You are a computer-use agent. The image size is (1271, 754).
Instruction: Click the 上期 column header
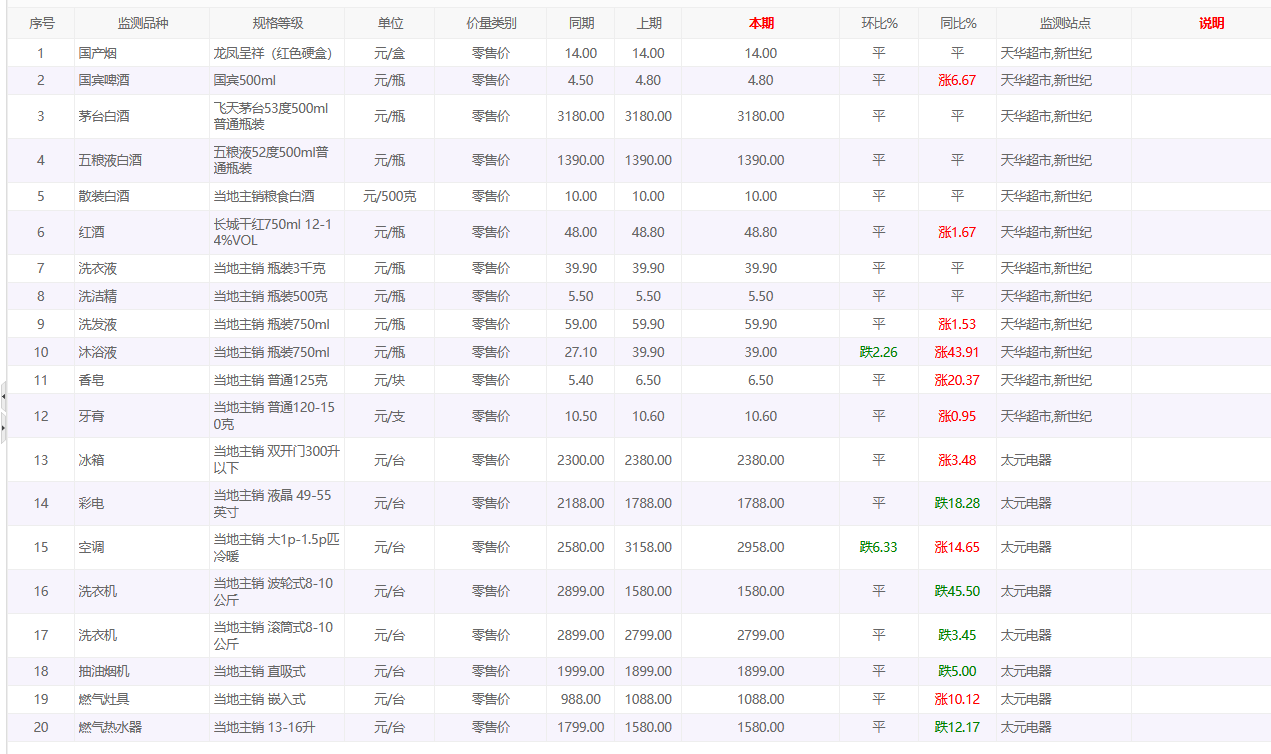[x=648, y=23]
